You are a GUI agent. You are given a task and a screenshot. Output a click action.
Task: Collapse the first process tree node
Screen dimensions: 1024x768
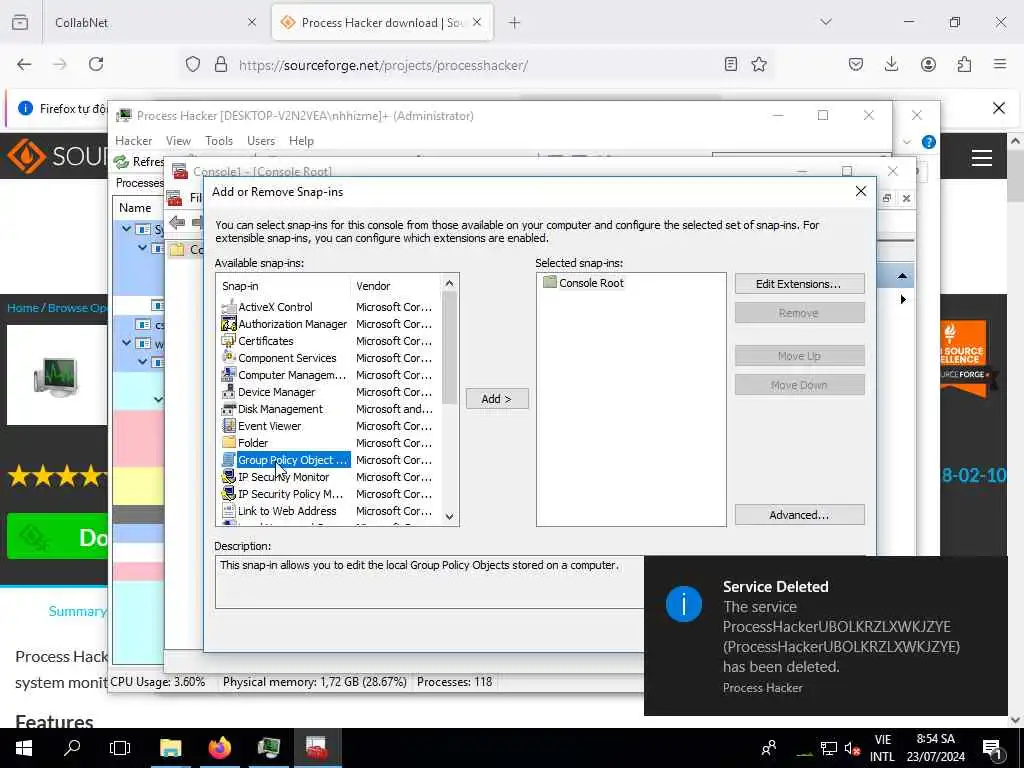(127, 229)
